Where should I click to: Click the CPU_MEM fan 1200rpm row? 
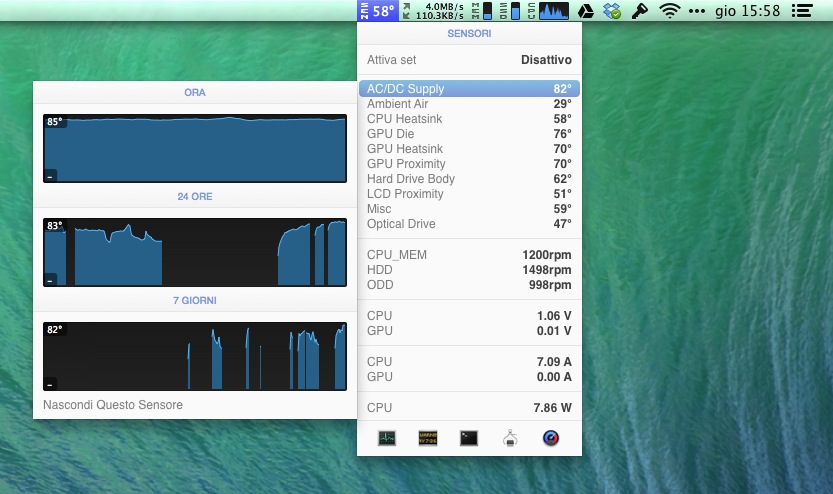click(x=470, y=255)
